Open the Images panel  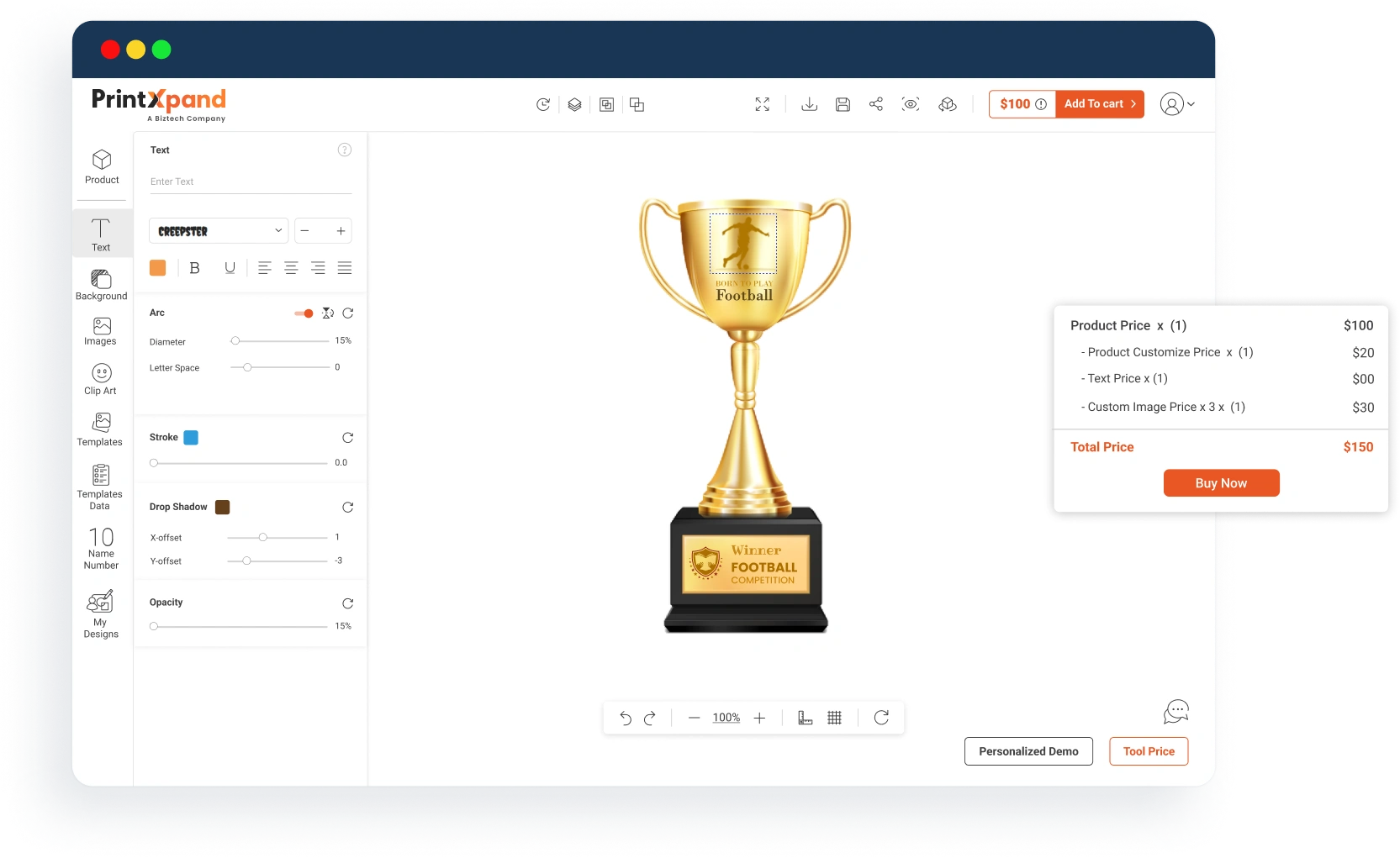(x=101, y=332)
